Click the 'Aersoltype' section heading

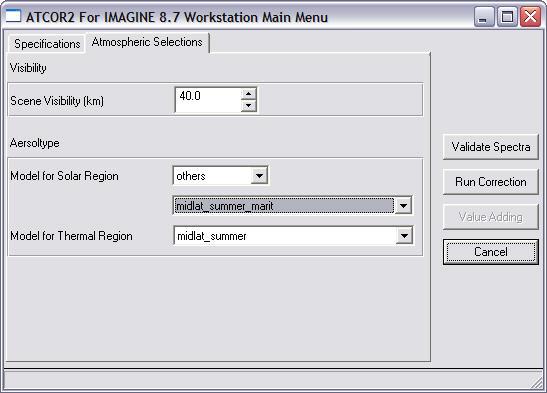point(35,143)
